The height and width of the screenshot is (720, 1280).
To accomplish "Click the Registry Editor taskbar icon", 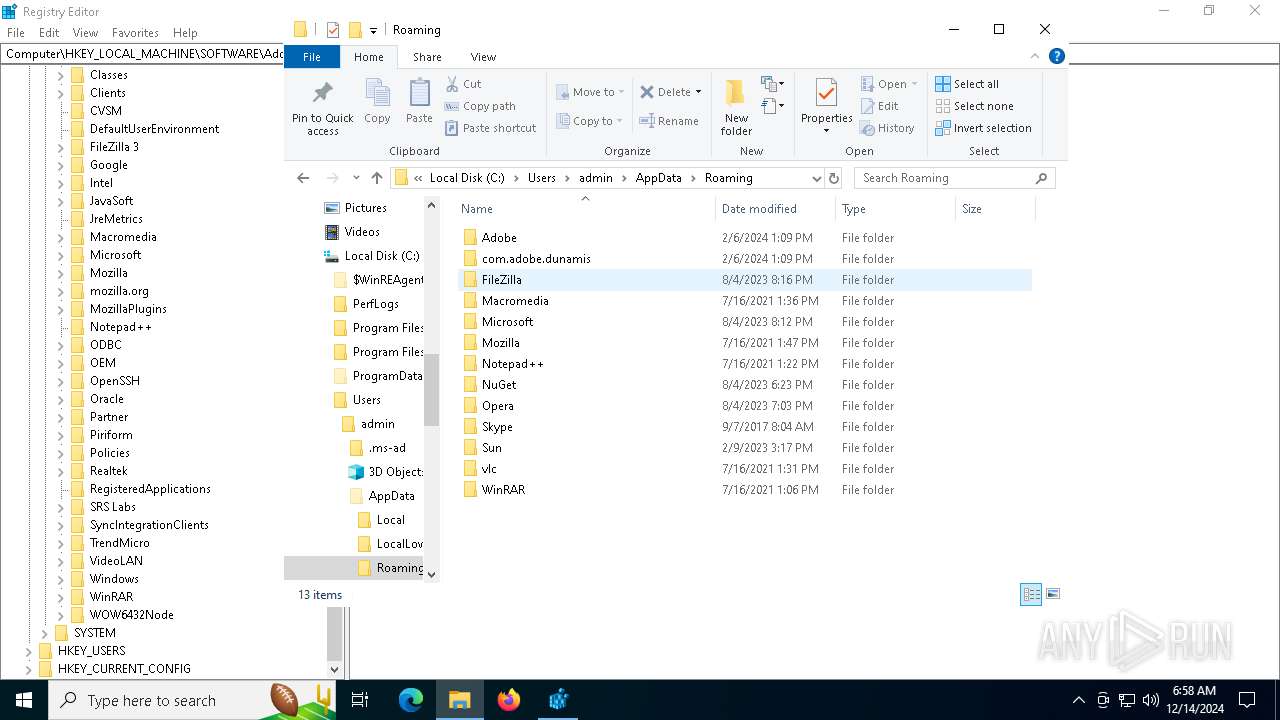I will click(558, 700).
